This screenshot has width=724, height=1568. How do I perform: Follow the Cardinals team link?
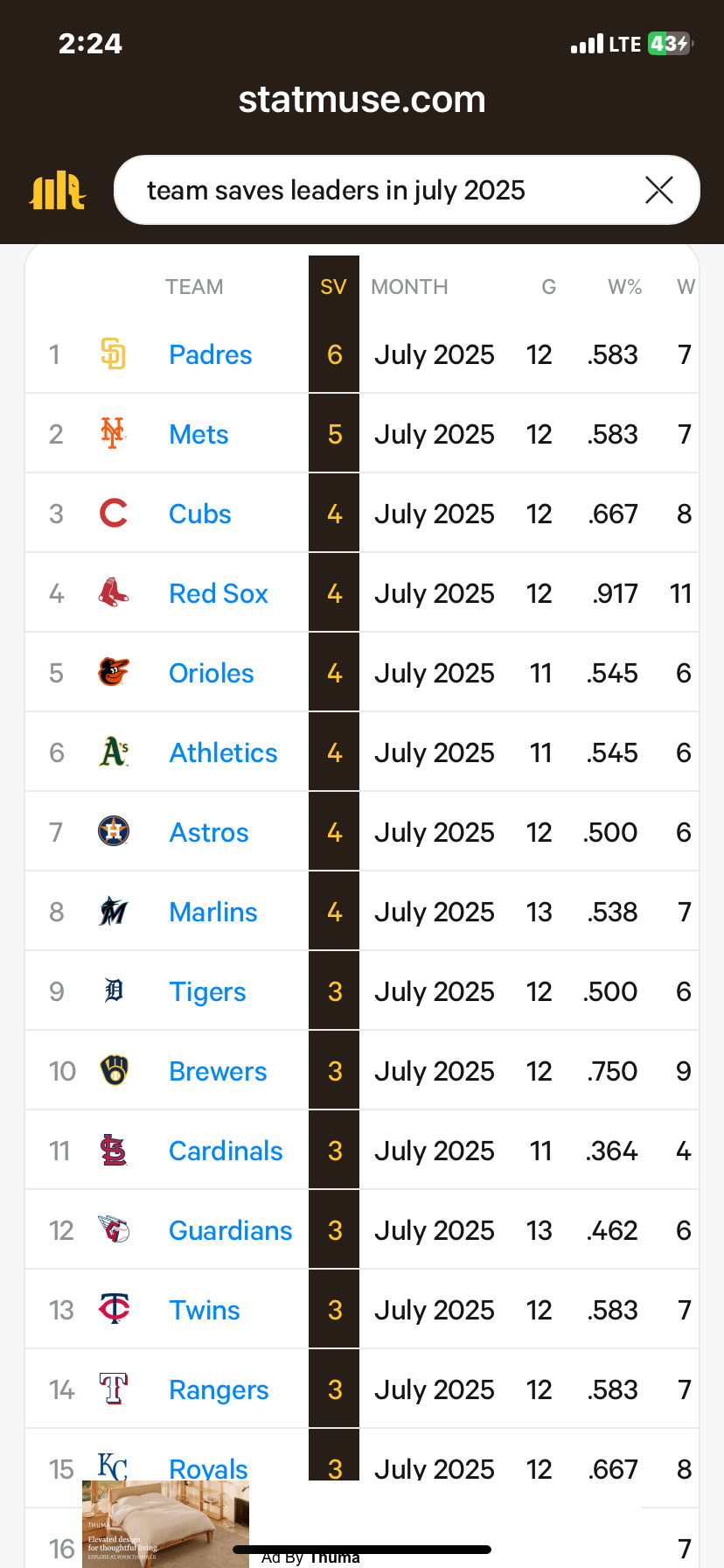(226, 1151)
